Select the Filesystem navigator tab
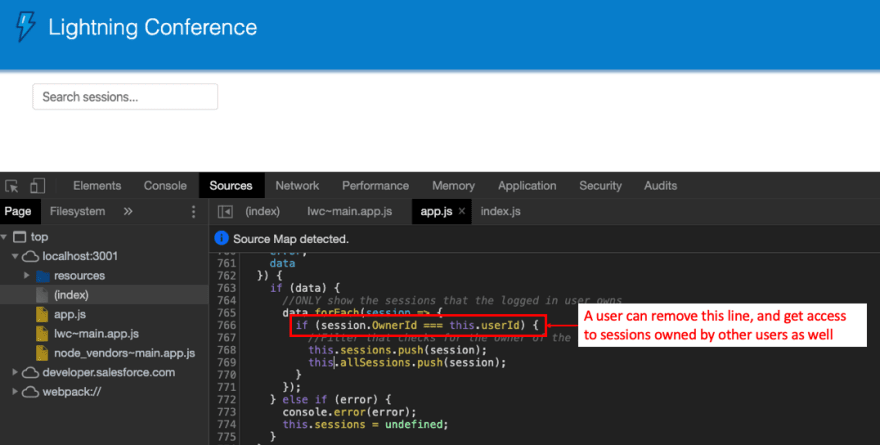This screenshot has width=880, height=445. (77, 212)
